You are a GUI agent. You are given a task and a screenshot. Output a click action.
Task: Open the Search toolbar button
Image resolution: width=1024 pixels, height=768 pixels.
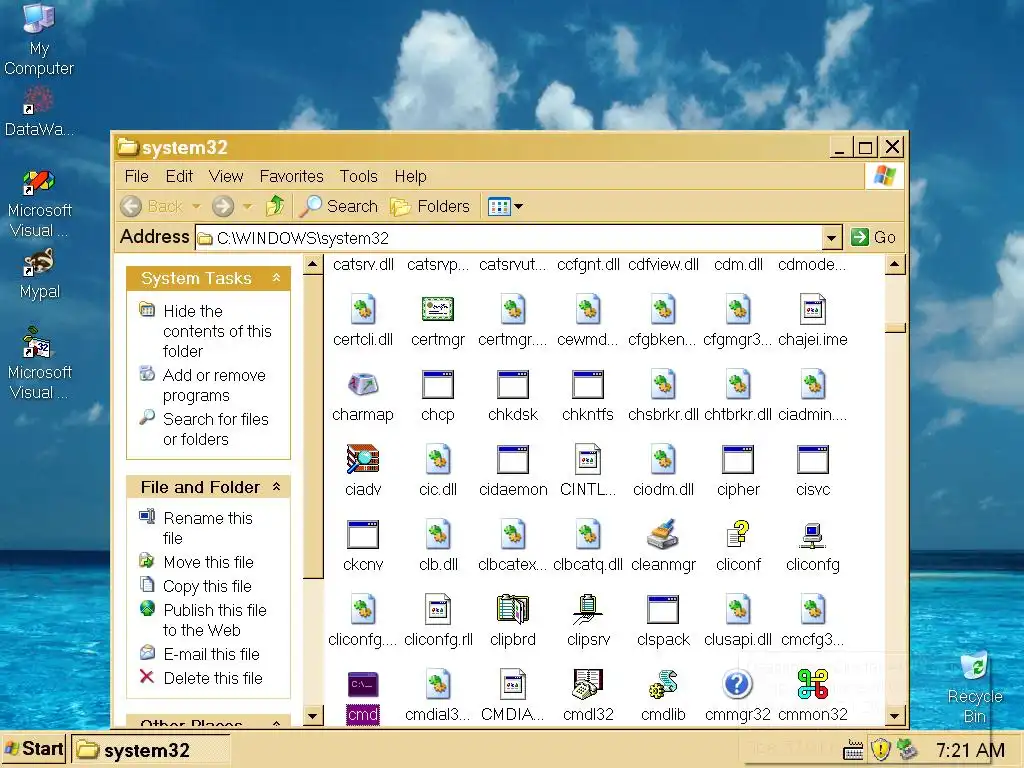[x=339, y=206]
